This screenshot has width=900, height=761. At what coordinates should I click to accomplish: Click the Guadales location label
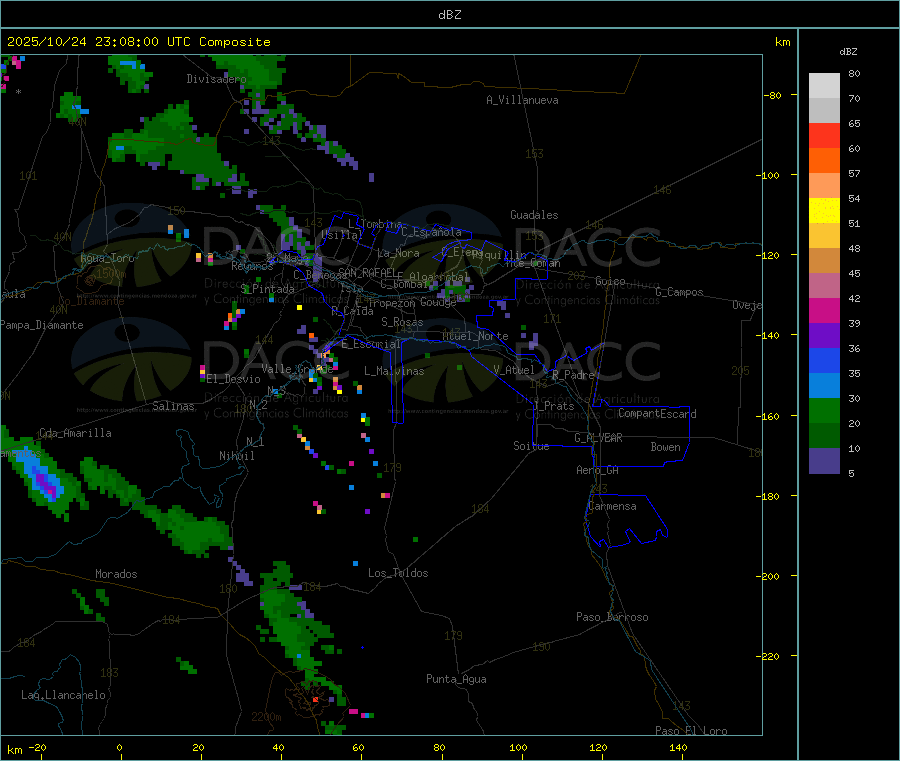point(534,215)
